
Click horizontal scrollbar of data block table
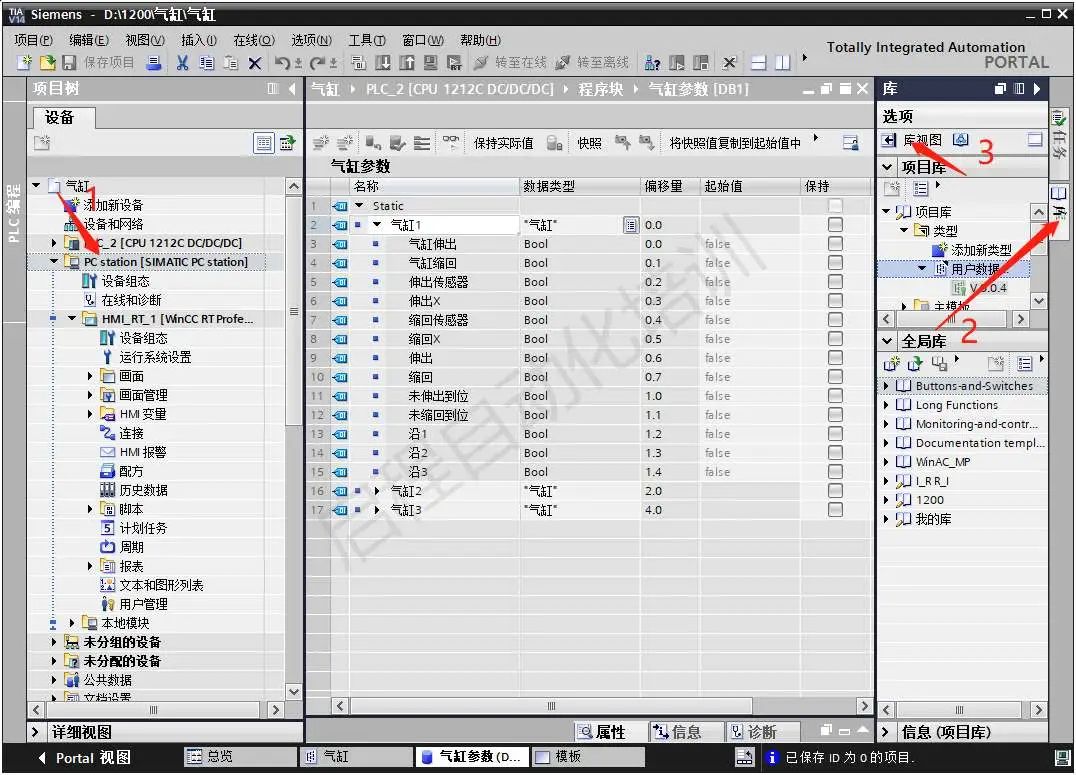(551, 706)
